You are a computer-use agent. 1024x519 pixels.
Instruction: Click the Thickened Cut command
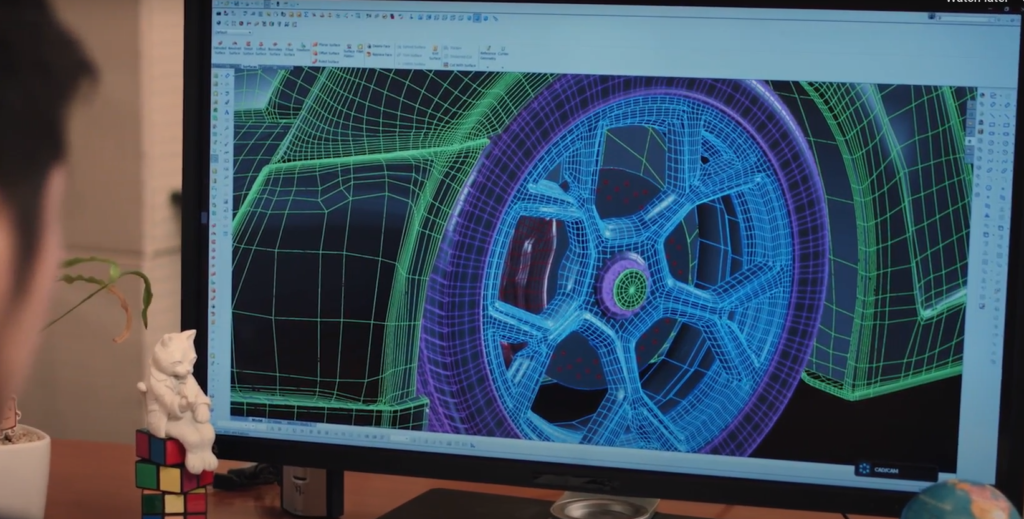tap(458, 57)
